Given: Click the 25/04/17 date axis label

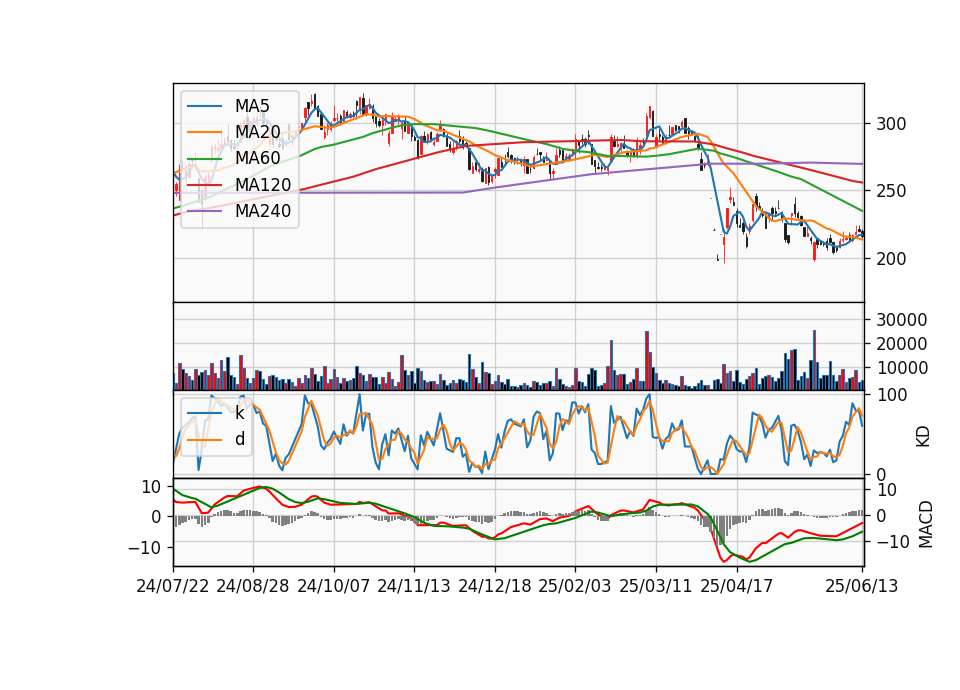Looking at the screenshot, I should pos(737,586).
